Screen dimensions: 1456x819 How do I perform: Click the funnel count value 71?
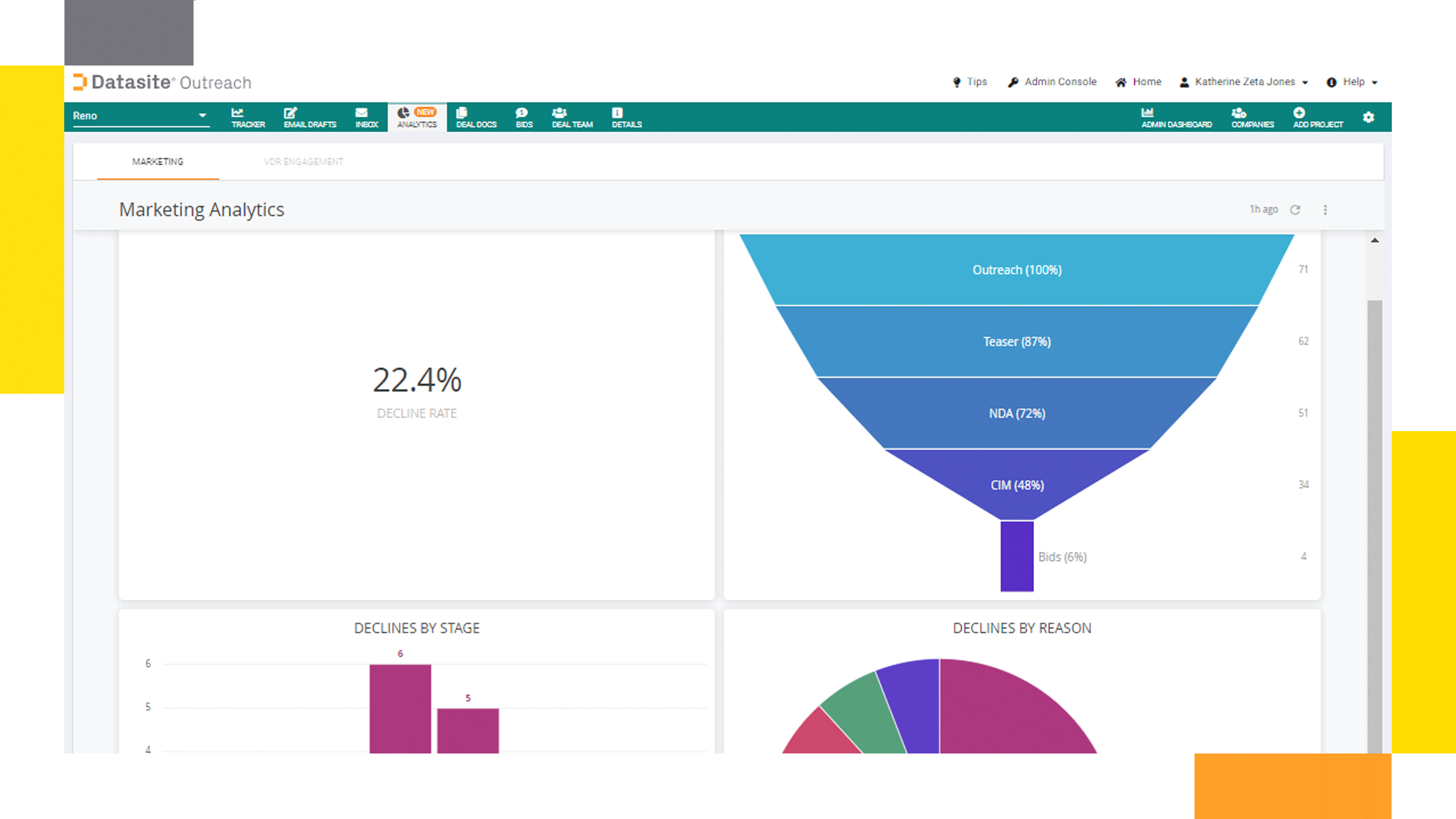tap(1303, 269)
